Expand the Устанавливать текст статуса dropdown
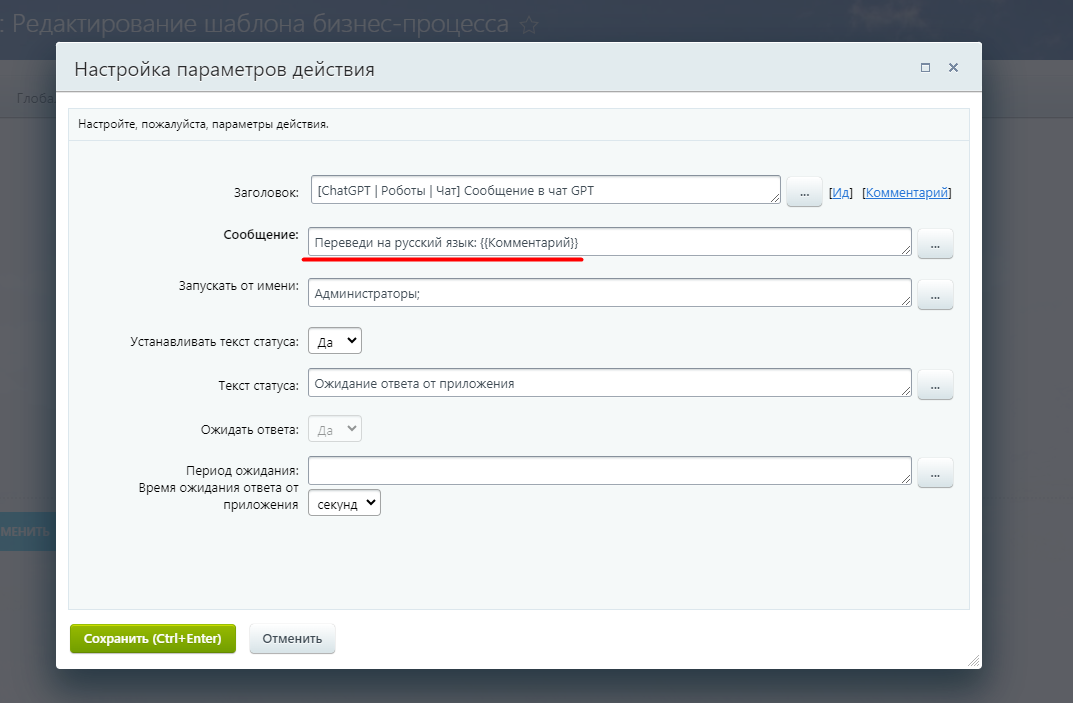Screen dimensions: 1073x703 (x=335, y=341)
